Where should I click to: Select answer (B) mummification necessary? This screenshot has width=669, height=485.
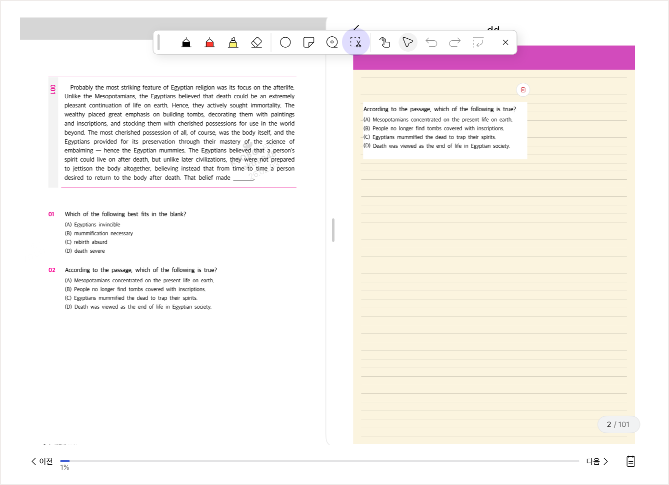point(99,233)
